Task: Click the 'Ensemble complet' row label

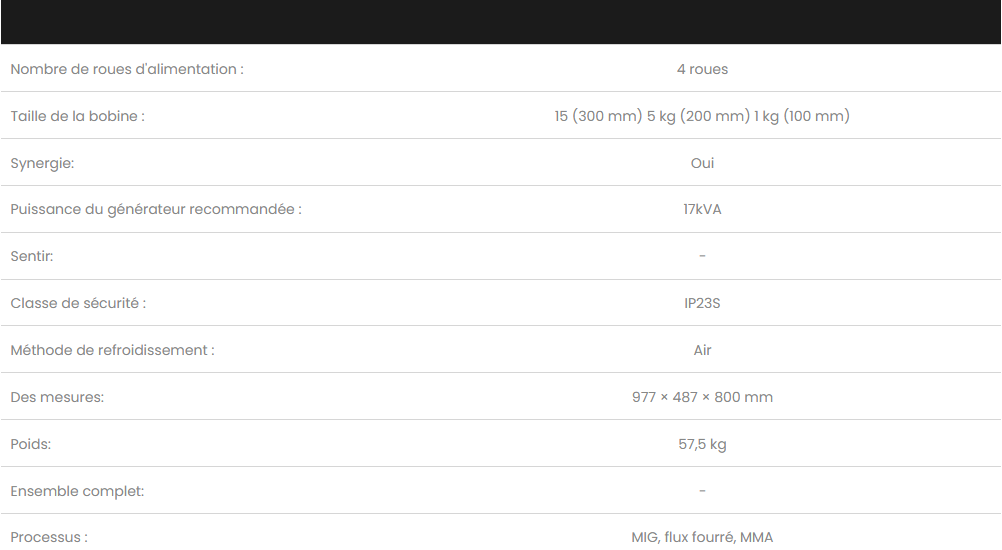Action: [77, 491]
